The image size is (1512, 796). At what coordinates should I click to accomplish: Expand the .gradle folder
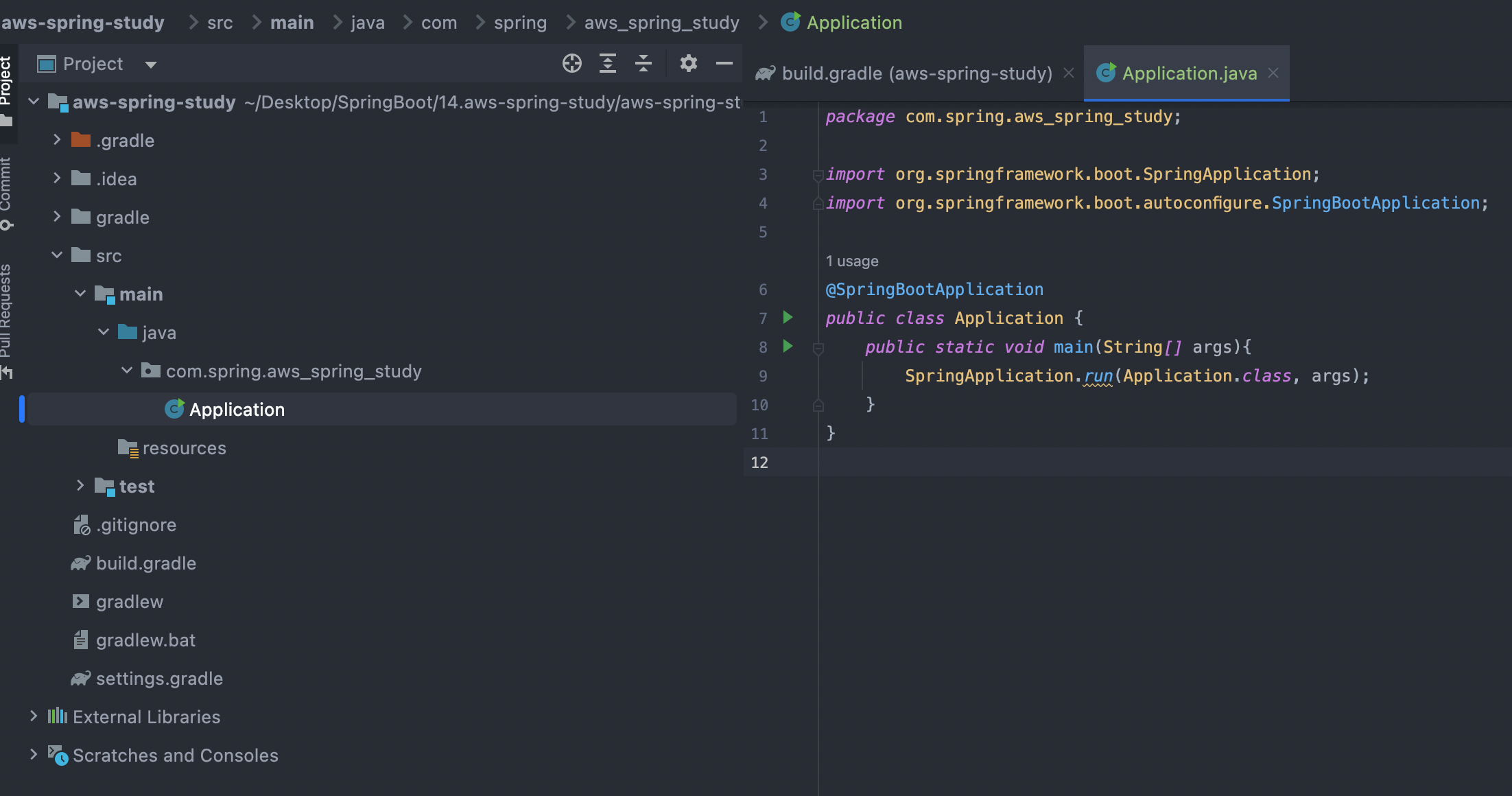[x=57, y=139]
